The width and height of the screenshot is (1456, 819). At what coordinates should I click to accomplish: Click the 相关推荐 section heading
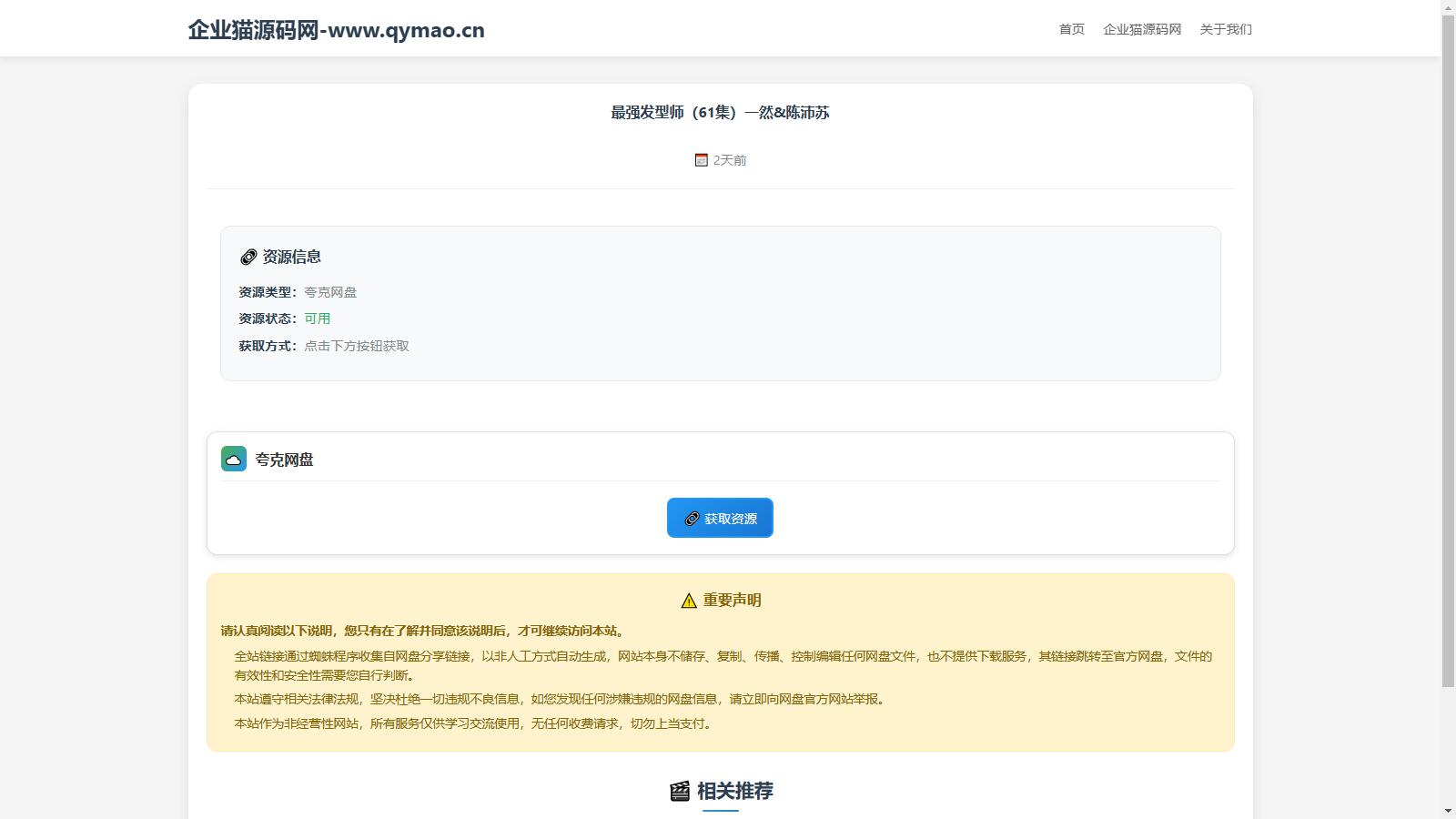(x=734, y=791)
